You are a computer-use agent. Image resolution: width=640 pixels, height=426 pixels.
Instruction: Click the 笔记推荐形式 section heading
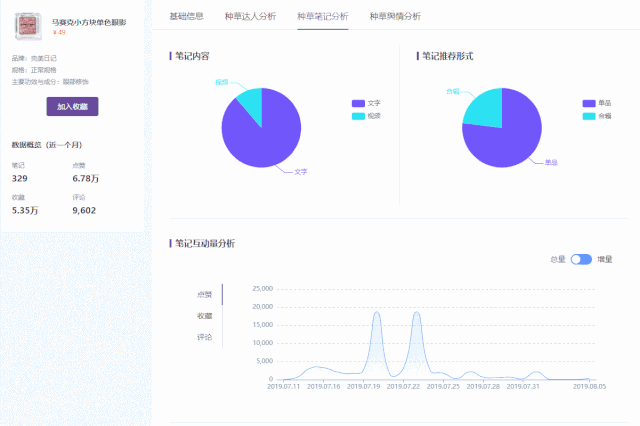[x=447, y=56]
